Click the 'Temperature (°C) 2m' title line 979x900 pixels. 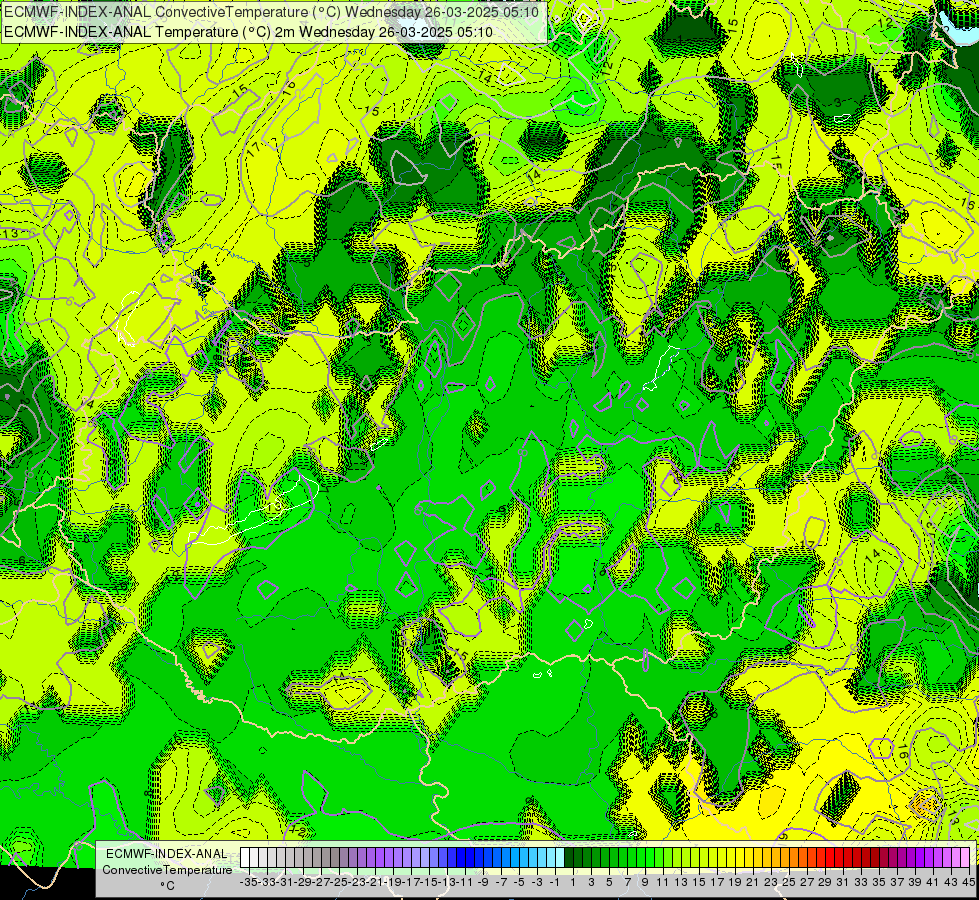[x=248, y=32]
